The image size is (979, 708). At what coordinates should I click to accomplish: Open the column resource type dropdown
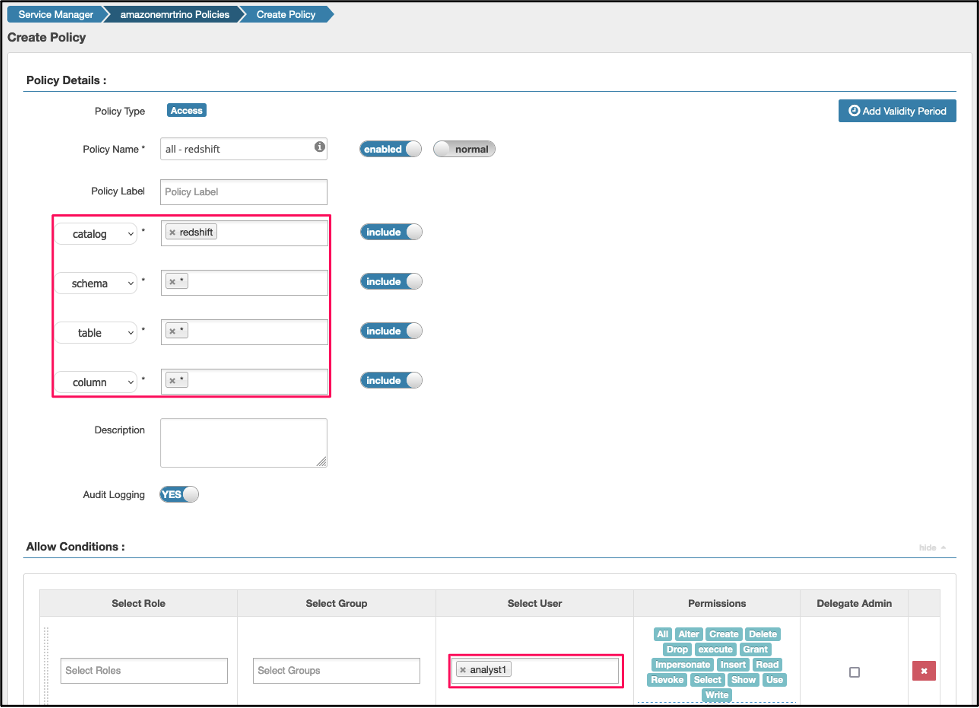[x=96, y=382]
